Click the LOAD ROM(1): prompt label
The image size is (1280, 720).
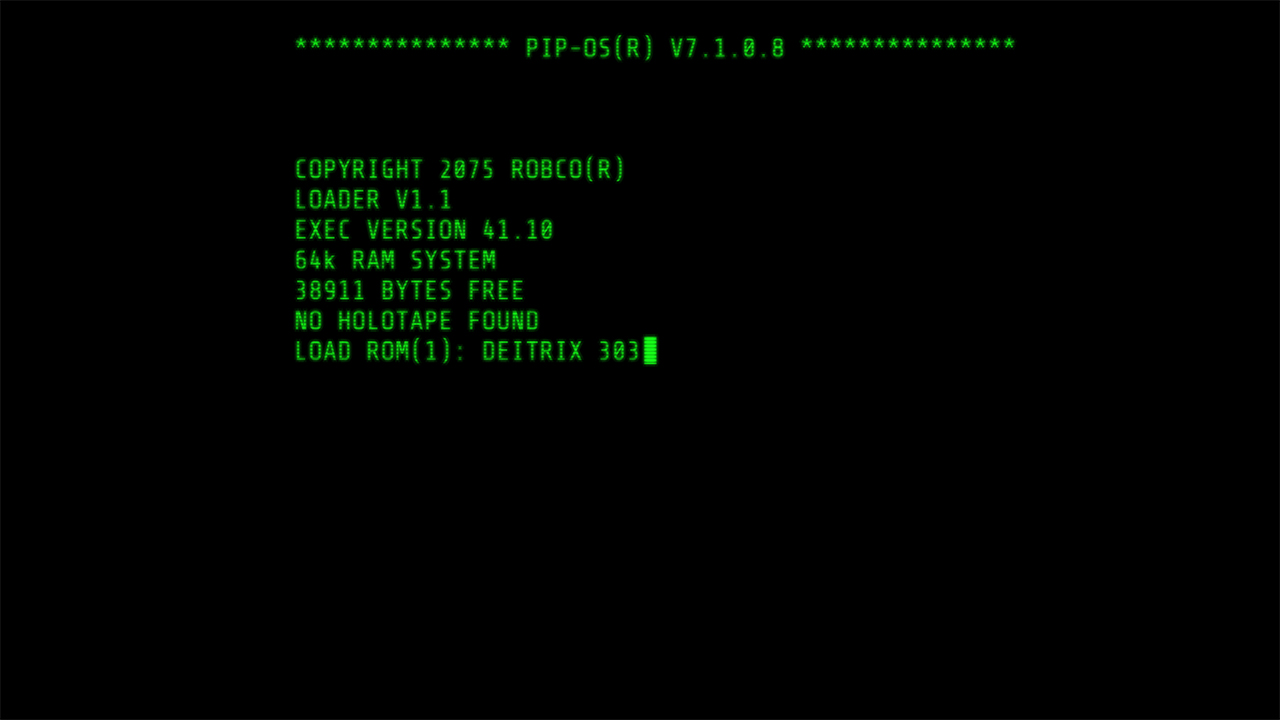[x=381, y=351]
